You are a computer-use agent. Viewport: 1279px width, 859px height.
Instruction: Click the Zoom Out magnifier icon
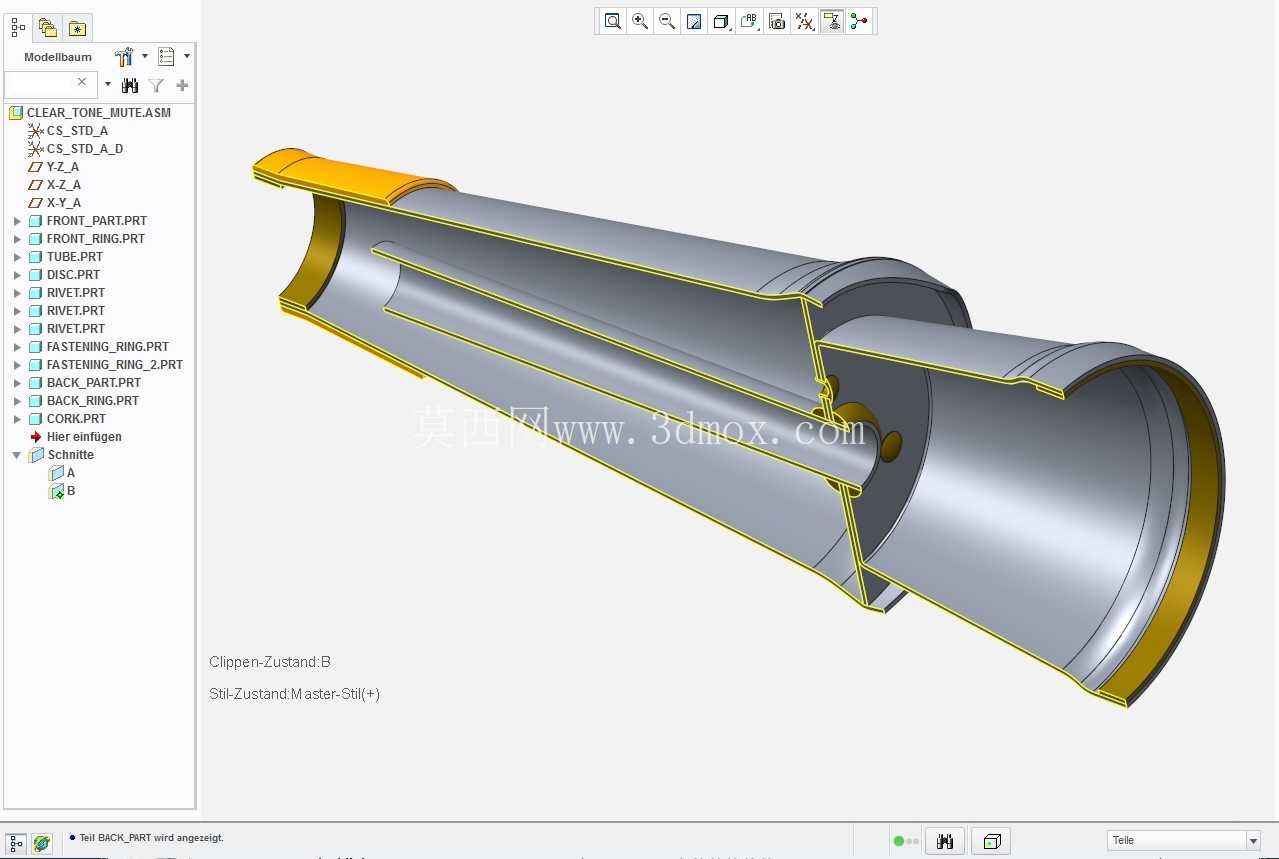[667, 21]
